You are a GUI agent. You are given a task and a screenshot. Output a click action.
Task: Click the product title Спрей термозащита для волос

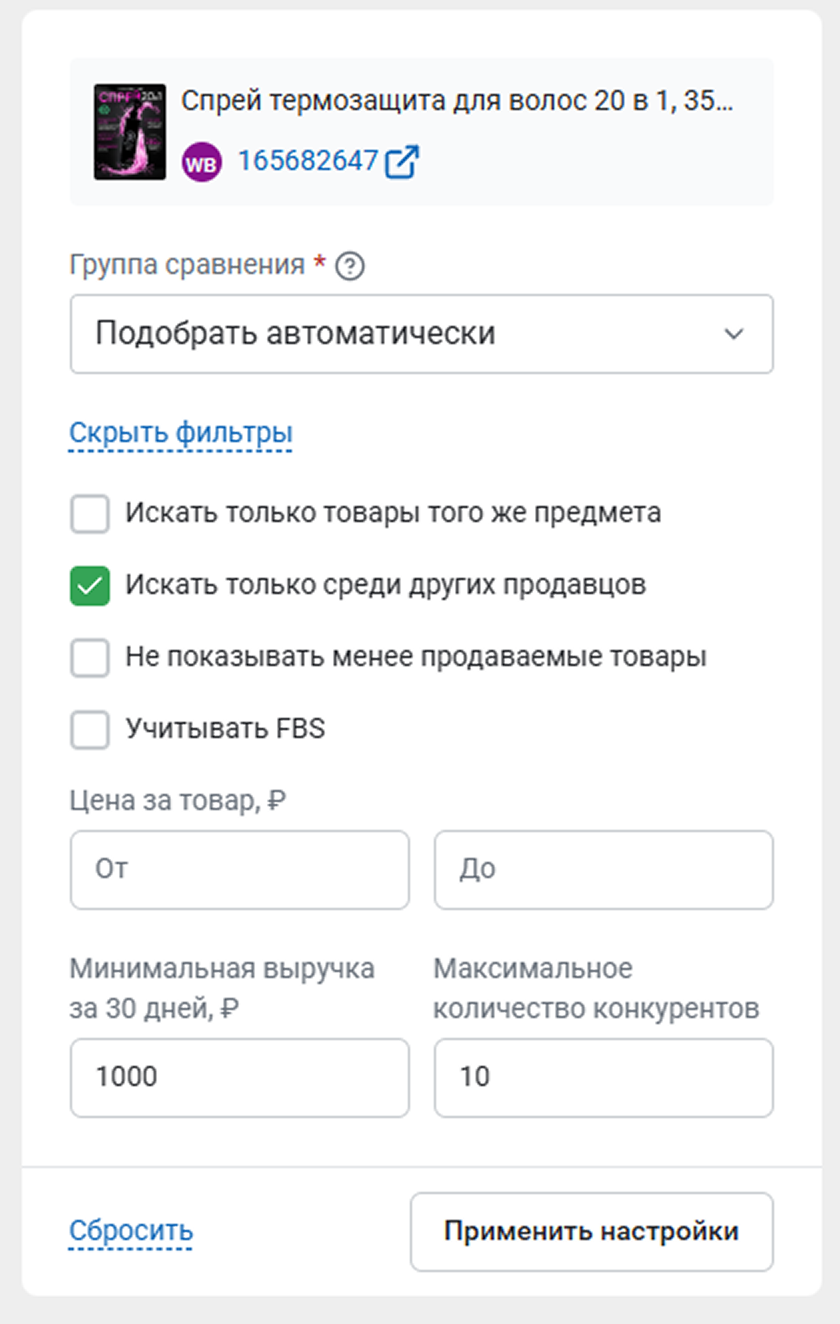(x=456, y=102)
